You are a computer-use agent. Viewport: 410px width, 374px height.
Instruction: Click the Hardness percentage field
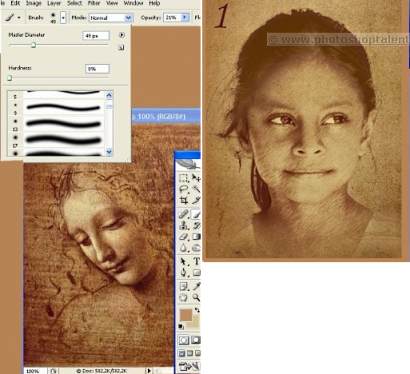click(97, 69)
